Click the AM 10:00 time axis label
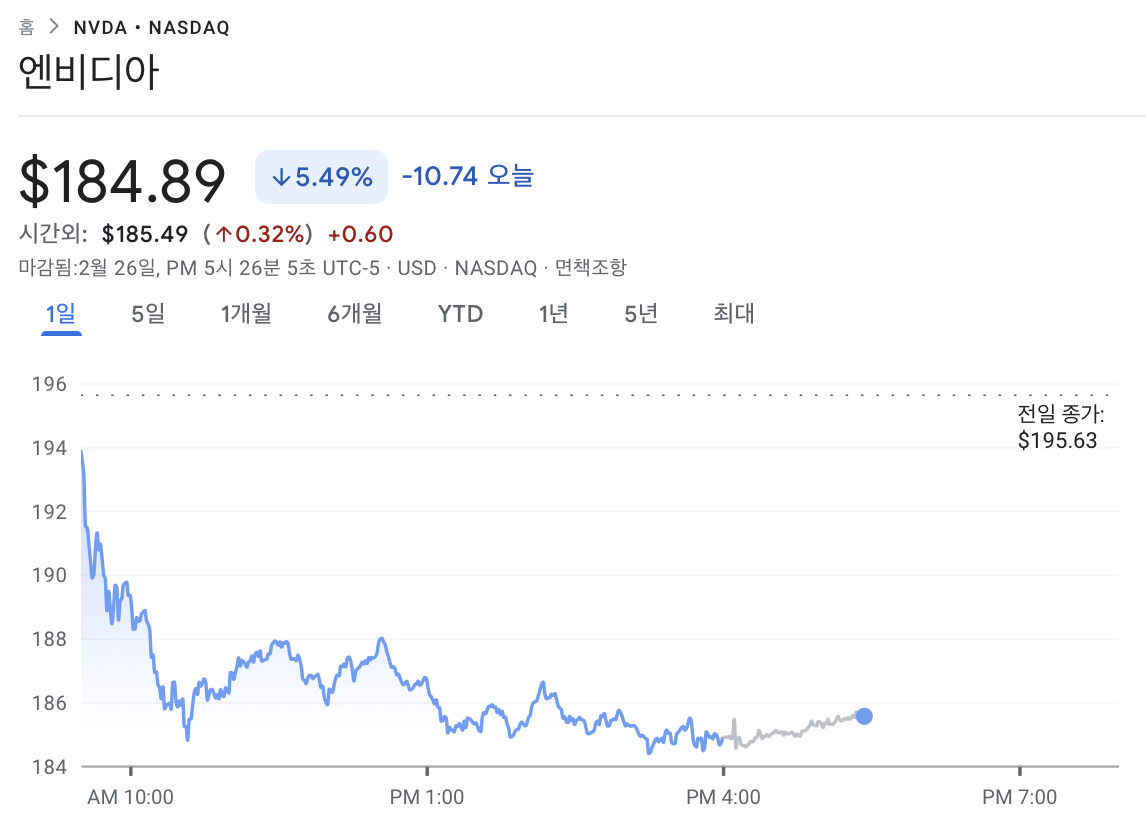Viewport: 1146px width, 828px height. [130, 797]
